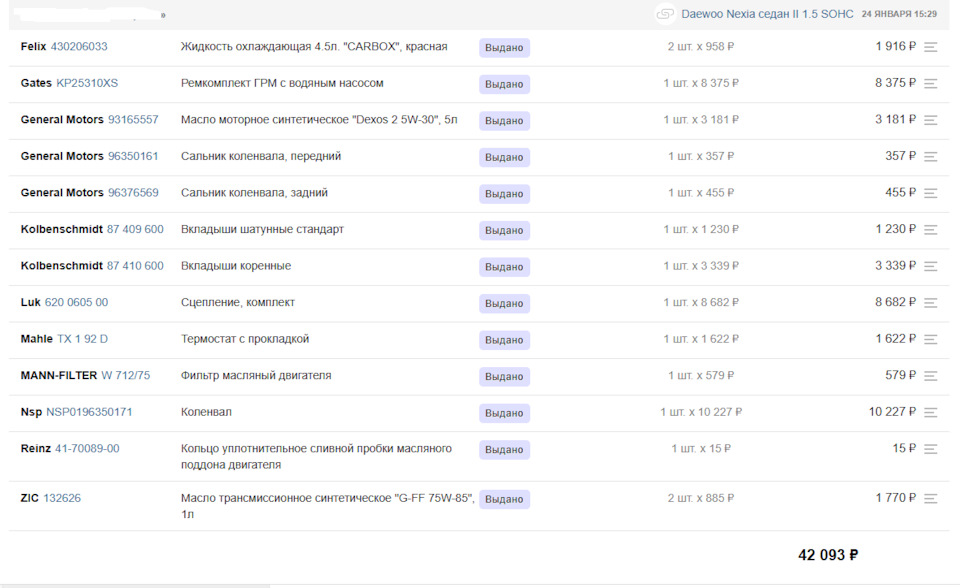
Task: Click the quantity '2 шт. x 885 ₽'
Action: [x=701, y=498]
